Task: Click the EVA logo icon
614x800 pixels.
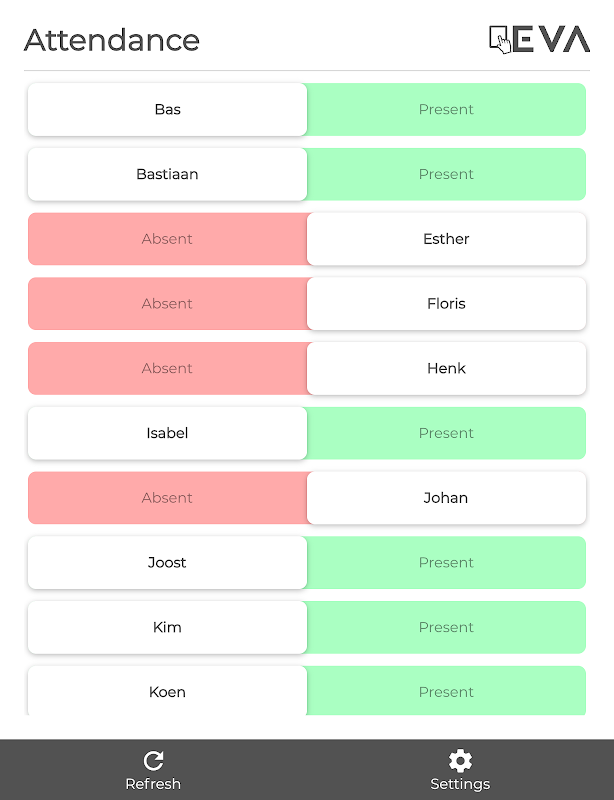Action: pyautogui.click(x=539, y=39)
